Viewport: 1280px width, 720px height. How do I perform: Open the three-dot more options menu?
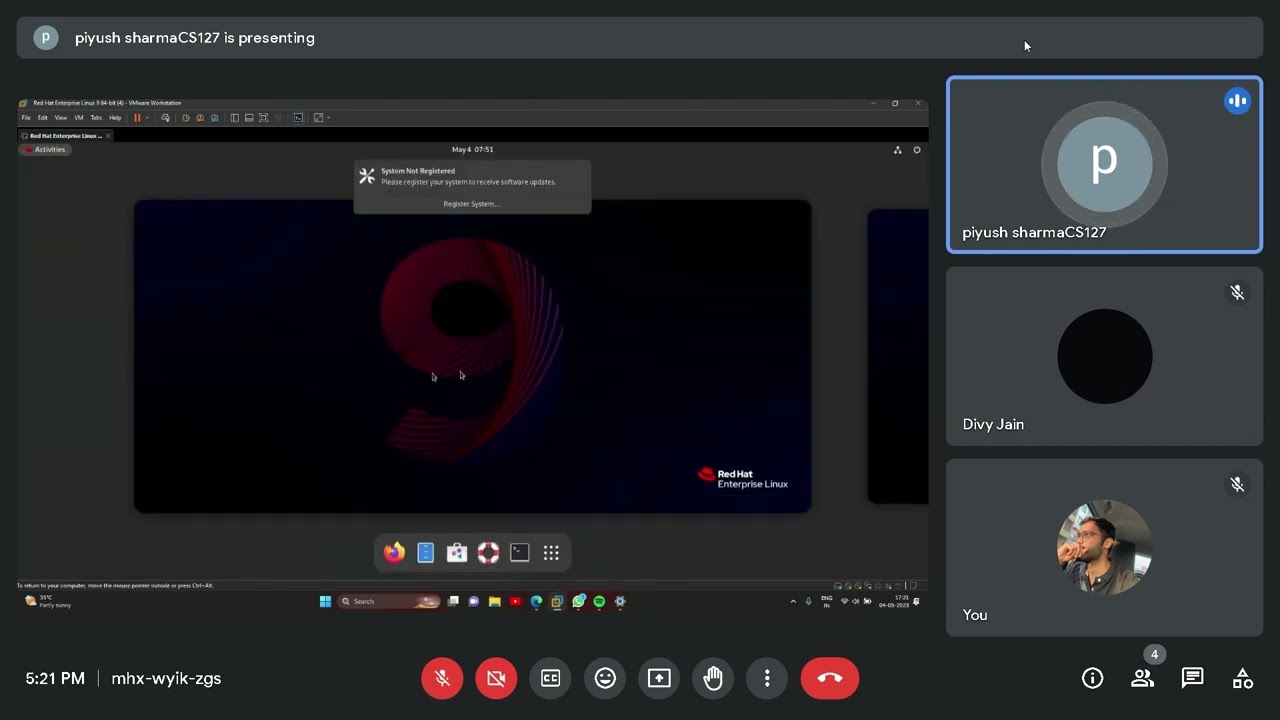(x=767, y=678)
